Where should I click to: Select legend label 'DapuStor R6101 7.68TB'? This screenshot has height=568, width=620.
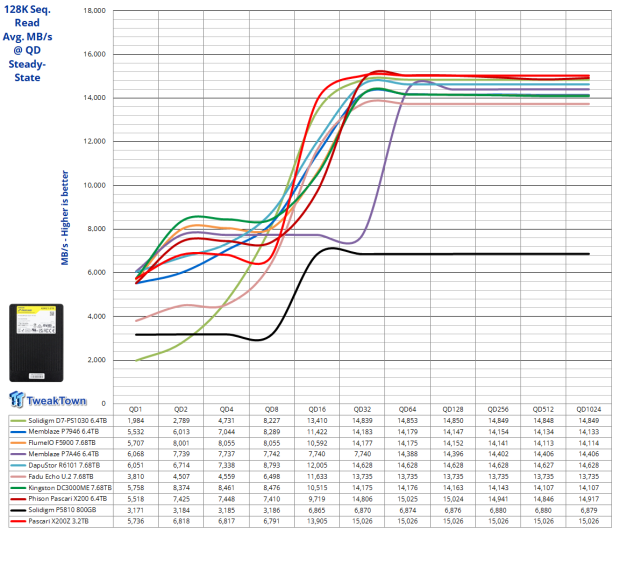[x=64, y=466]
